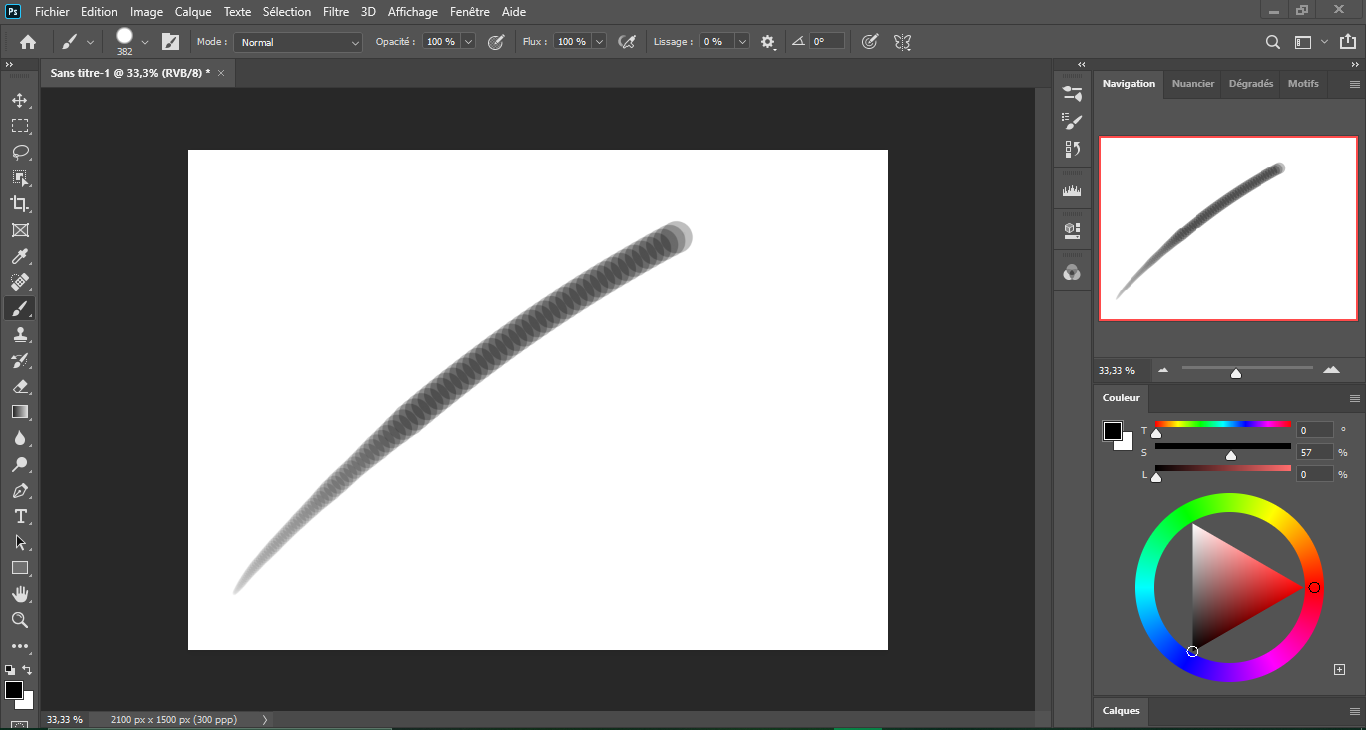The height and width of the screenshot is (730, 1366).
Task: Choose the Clone Stamp tool
Action: click(x=20, y=334)
